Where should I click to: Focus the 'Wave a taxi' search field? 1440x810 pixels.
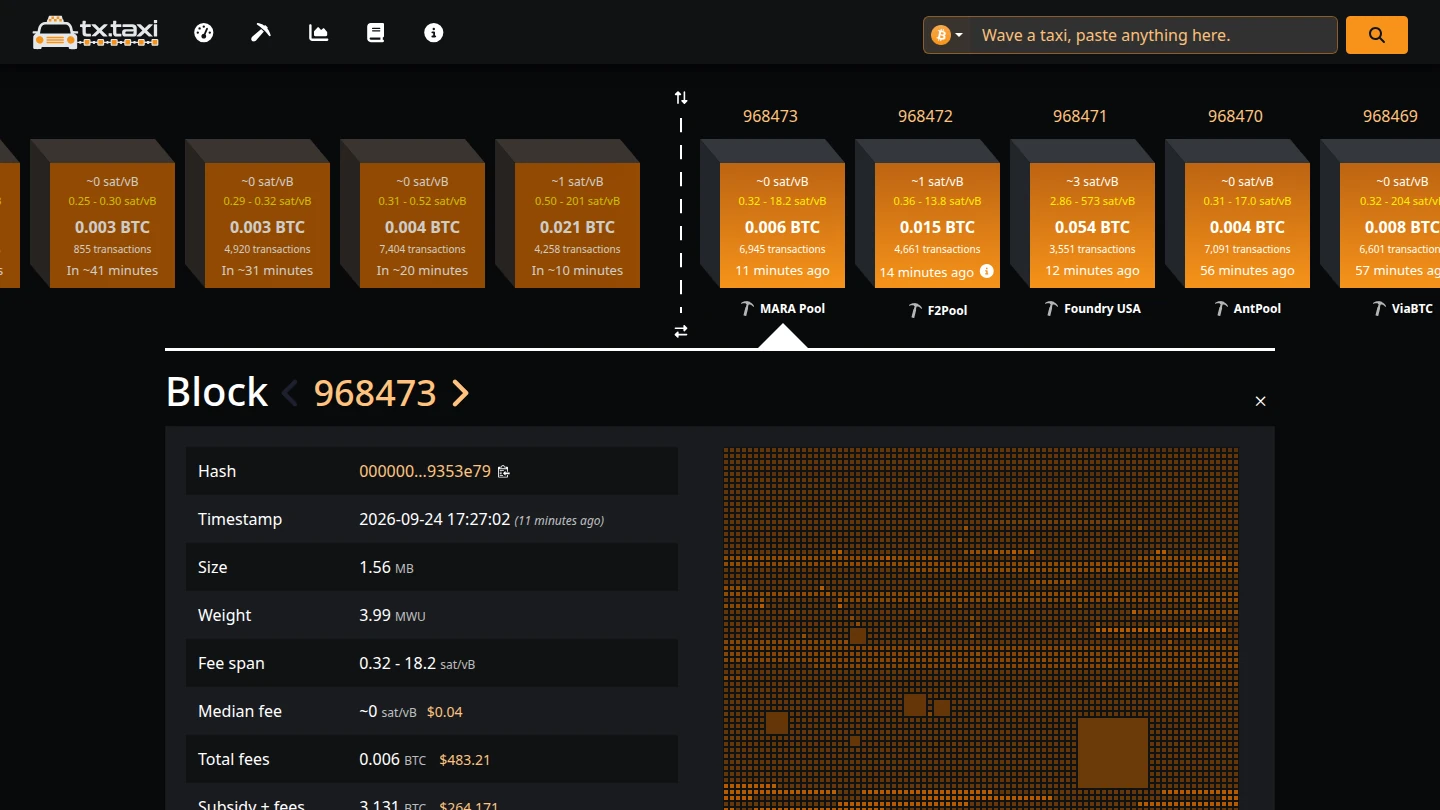click(x=1154, y=35)
